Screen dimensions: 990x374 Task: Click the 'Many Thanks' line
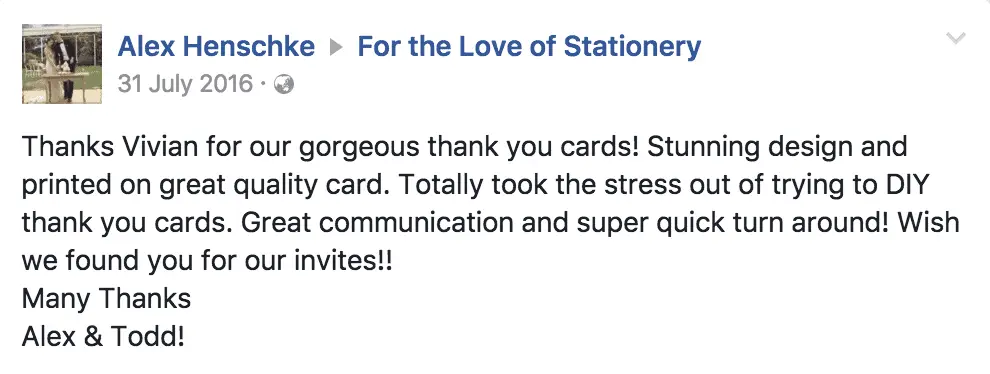pos(106,299)
